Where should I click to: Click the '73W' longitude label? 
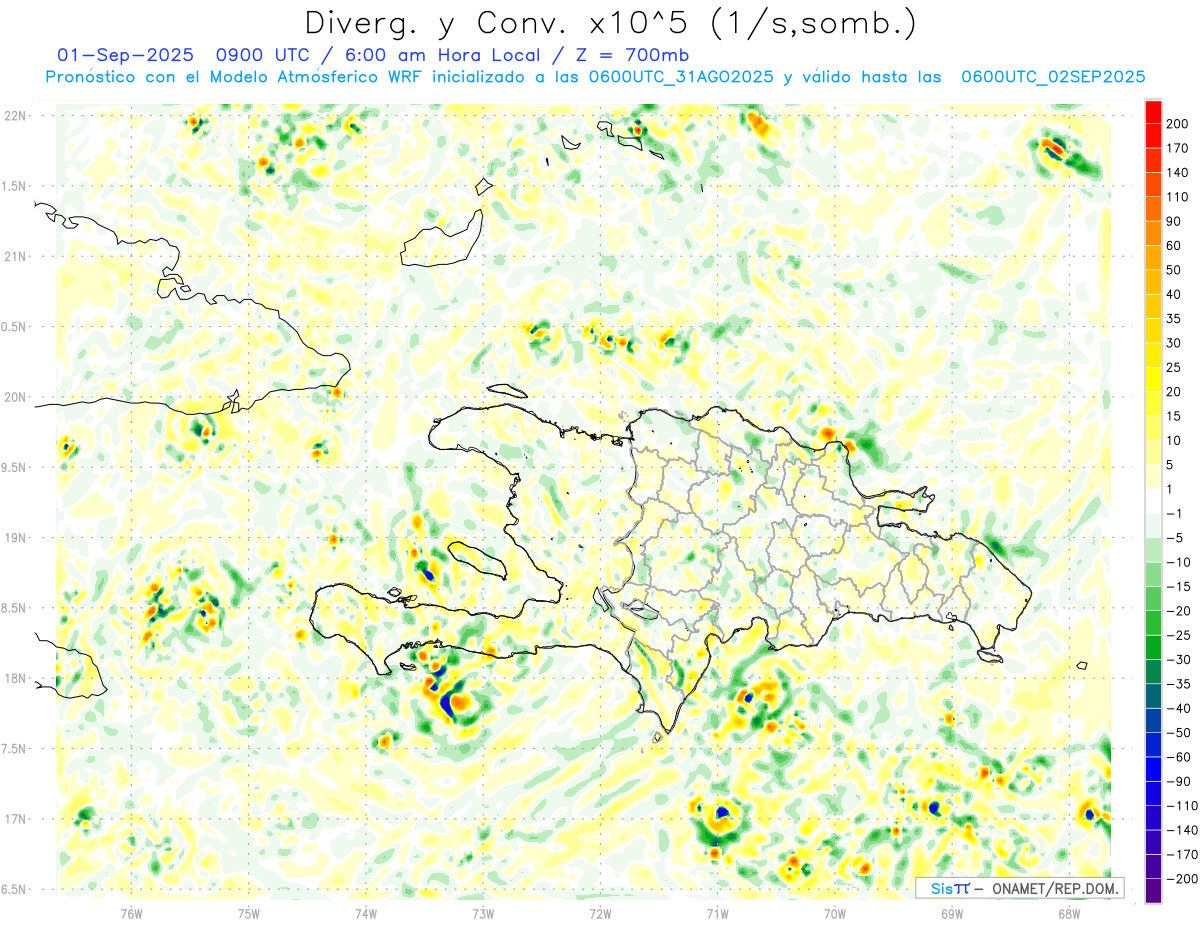[483, 914]
